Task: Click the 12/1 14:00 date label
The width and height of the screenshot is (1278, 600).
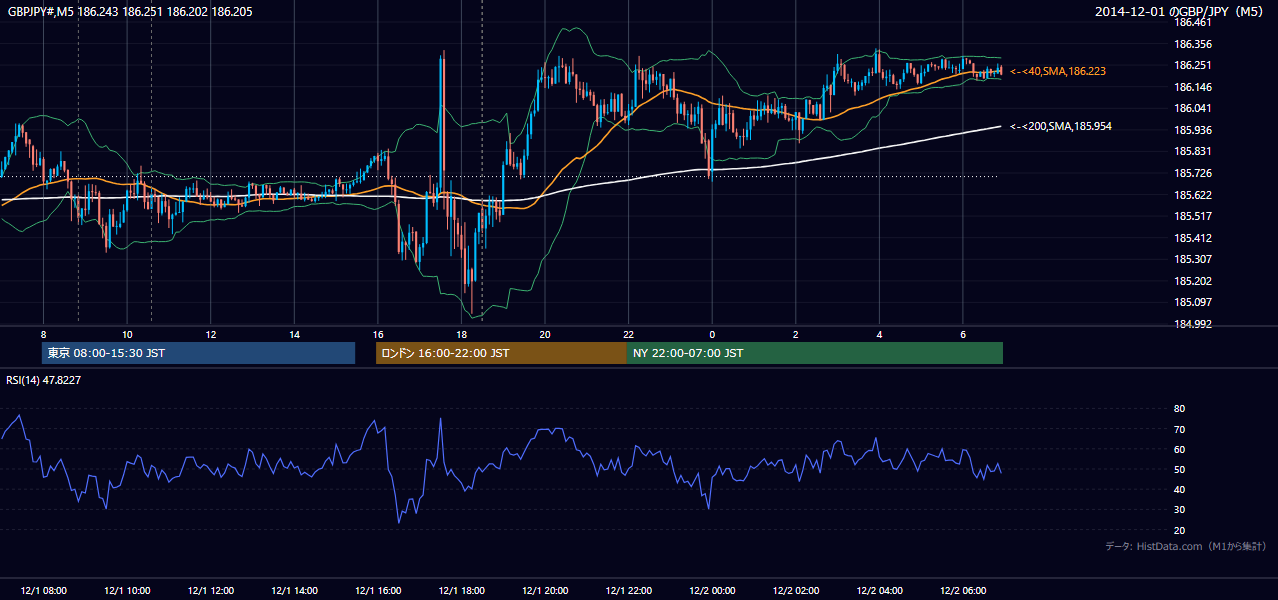Action: pos(294,590)
